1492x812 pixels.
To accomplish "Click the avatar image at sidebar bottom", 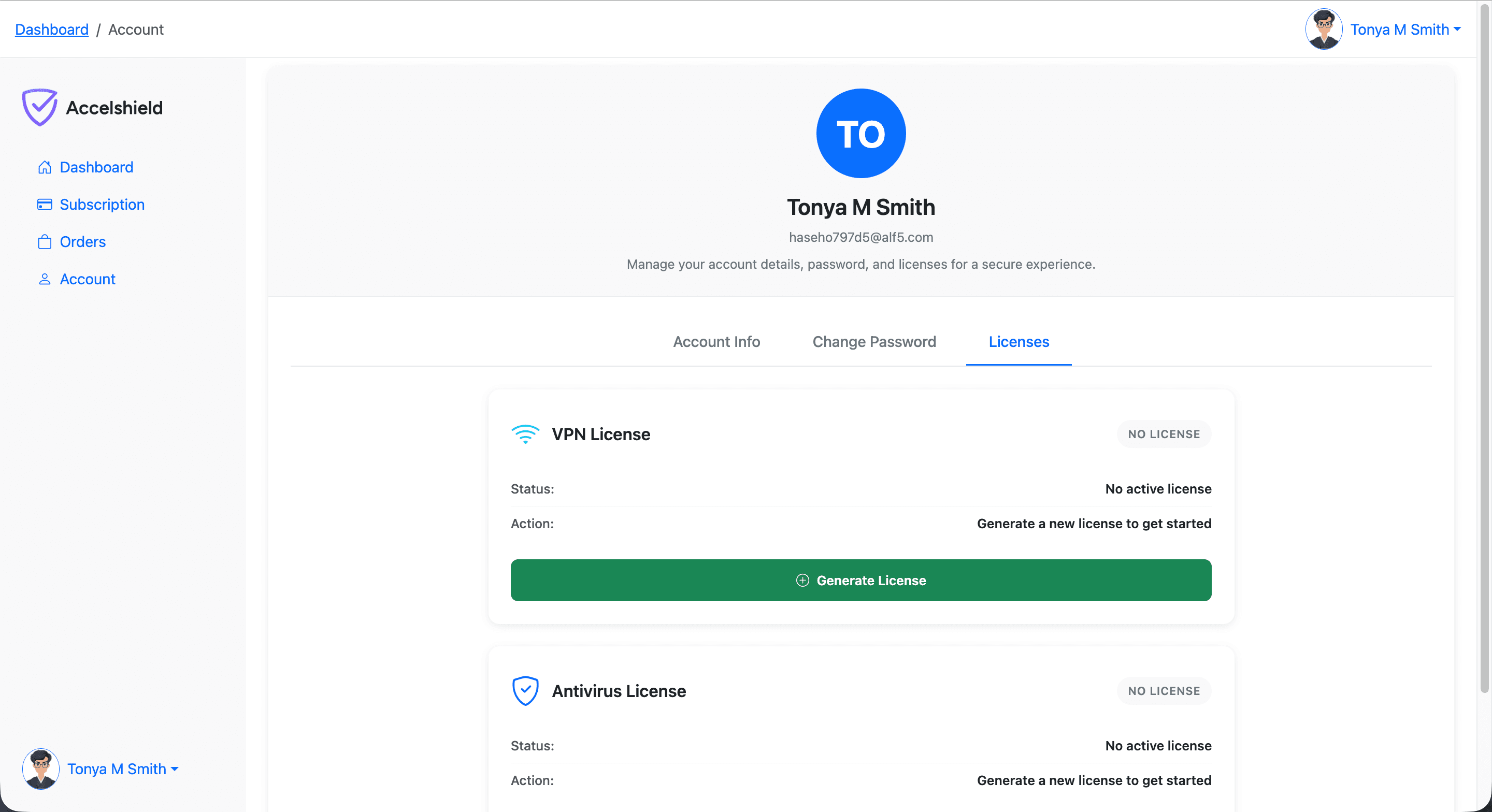I will click(x=40, y=769).
